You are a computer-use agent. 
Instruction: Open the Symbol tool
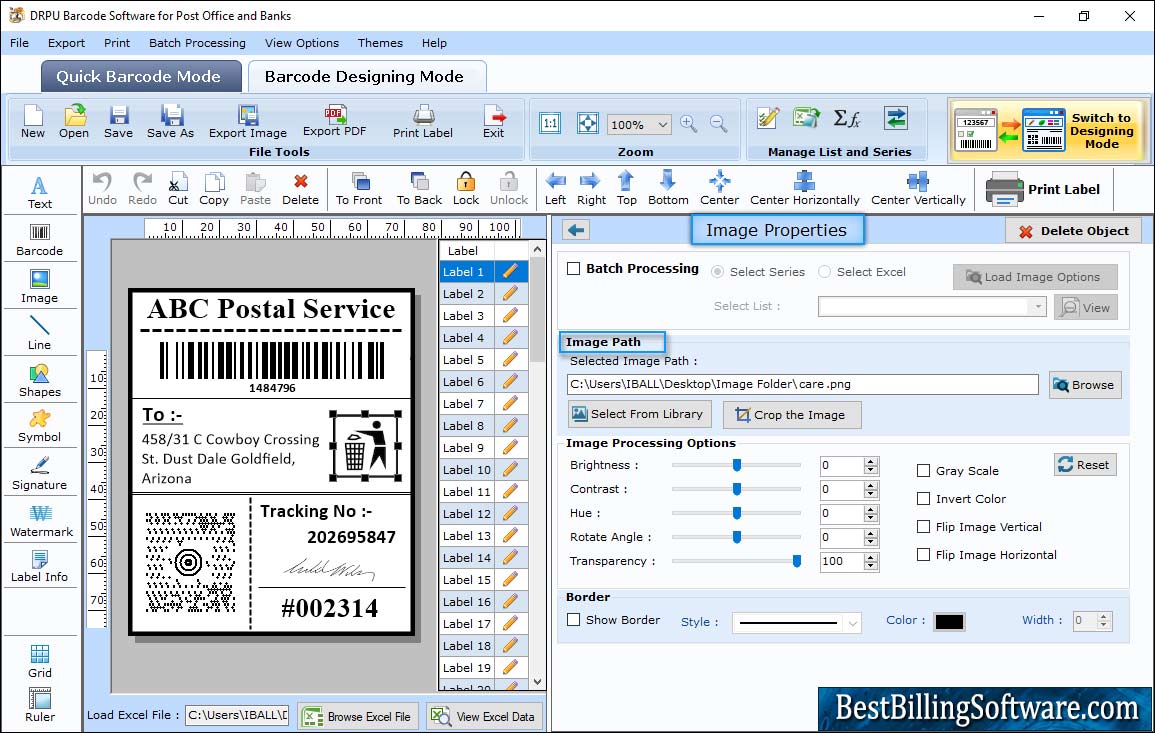[40, 427]
